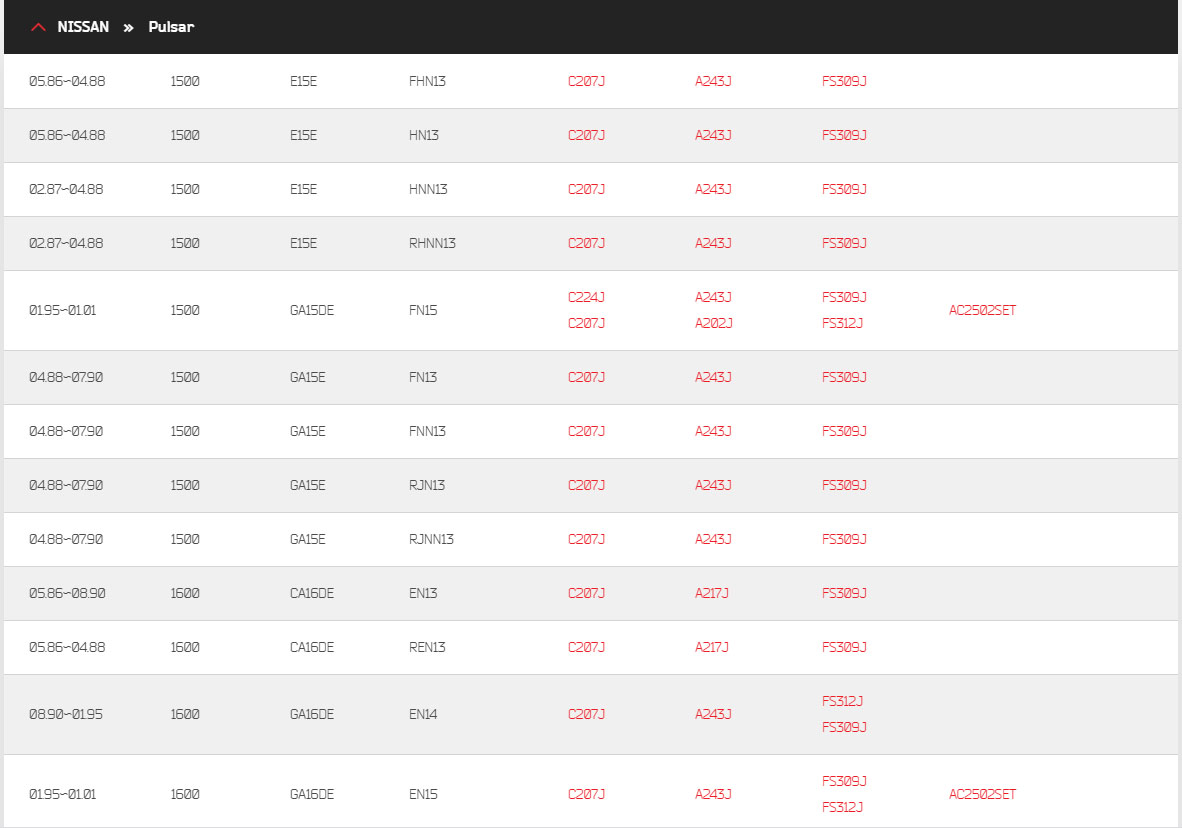1182x828 pixels.
Task: Select model code FNN13 cell
Action: coord(427,431)
